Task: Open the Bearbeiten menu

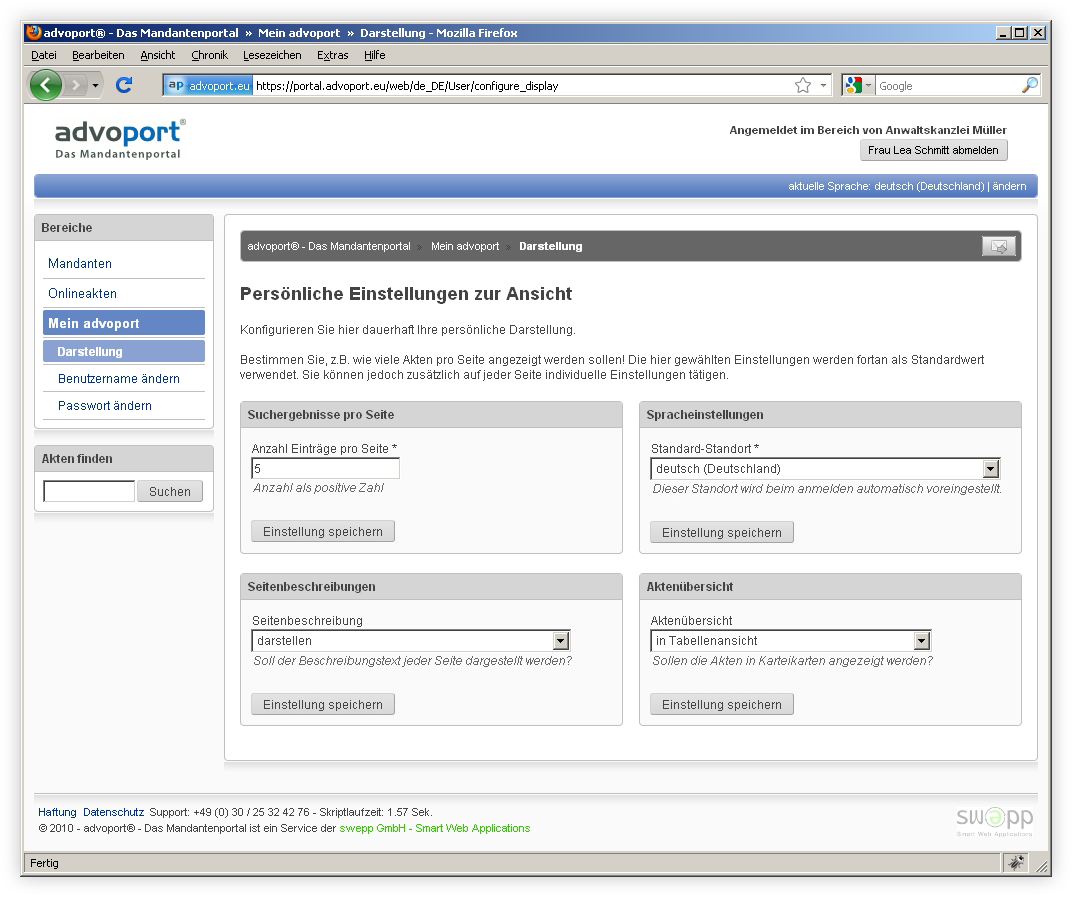Action: [98, 55]
